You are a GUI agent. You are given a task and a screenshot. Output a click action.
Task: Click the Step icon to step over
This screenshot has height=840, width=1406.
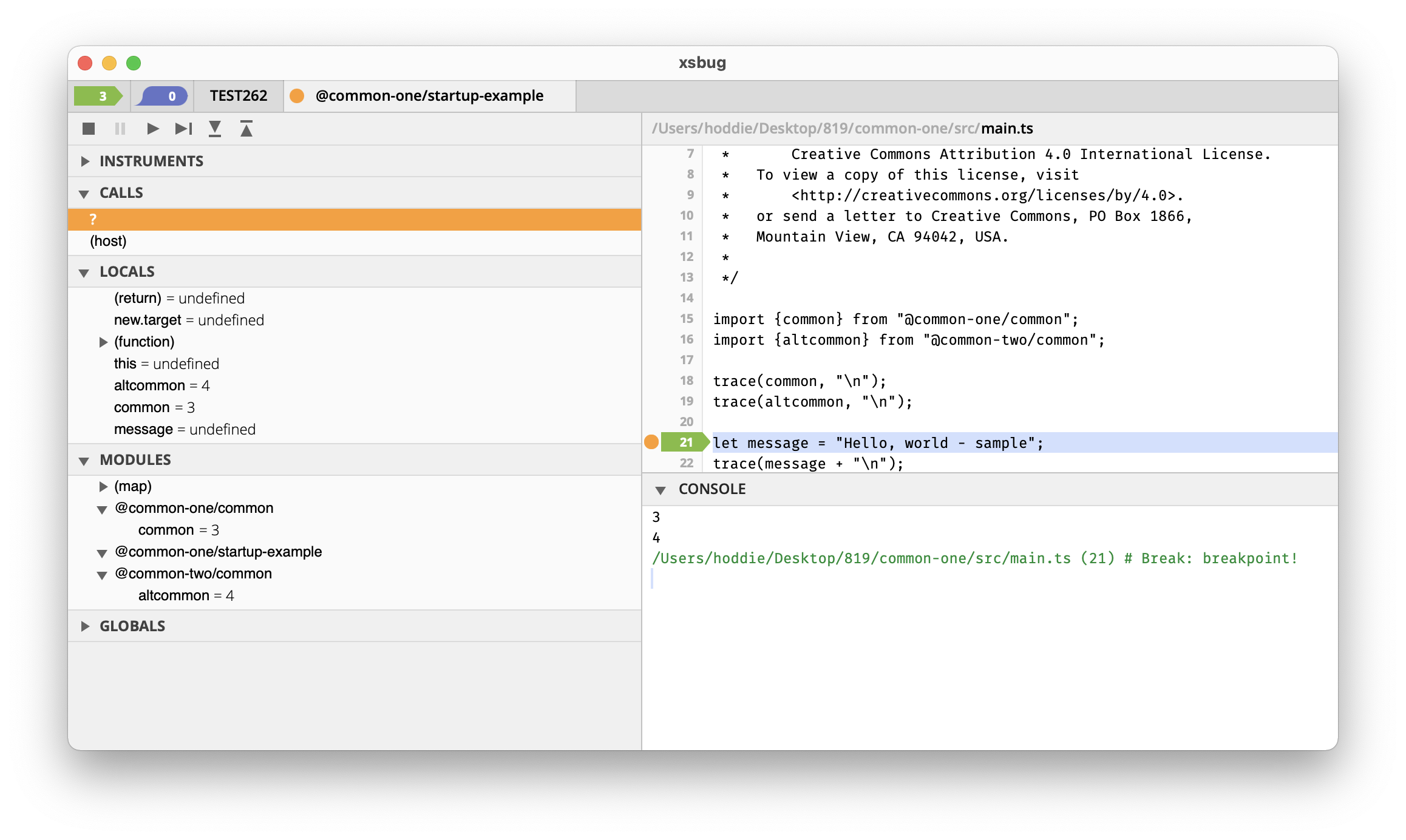pyautogui.click(x=183, y=128)
